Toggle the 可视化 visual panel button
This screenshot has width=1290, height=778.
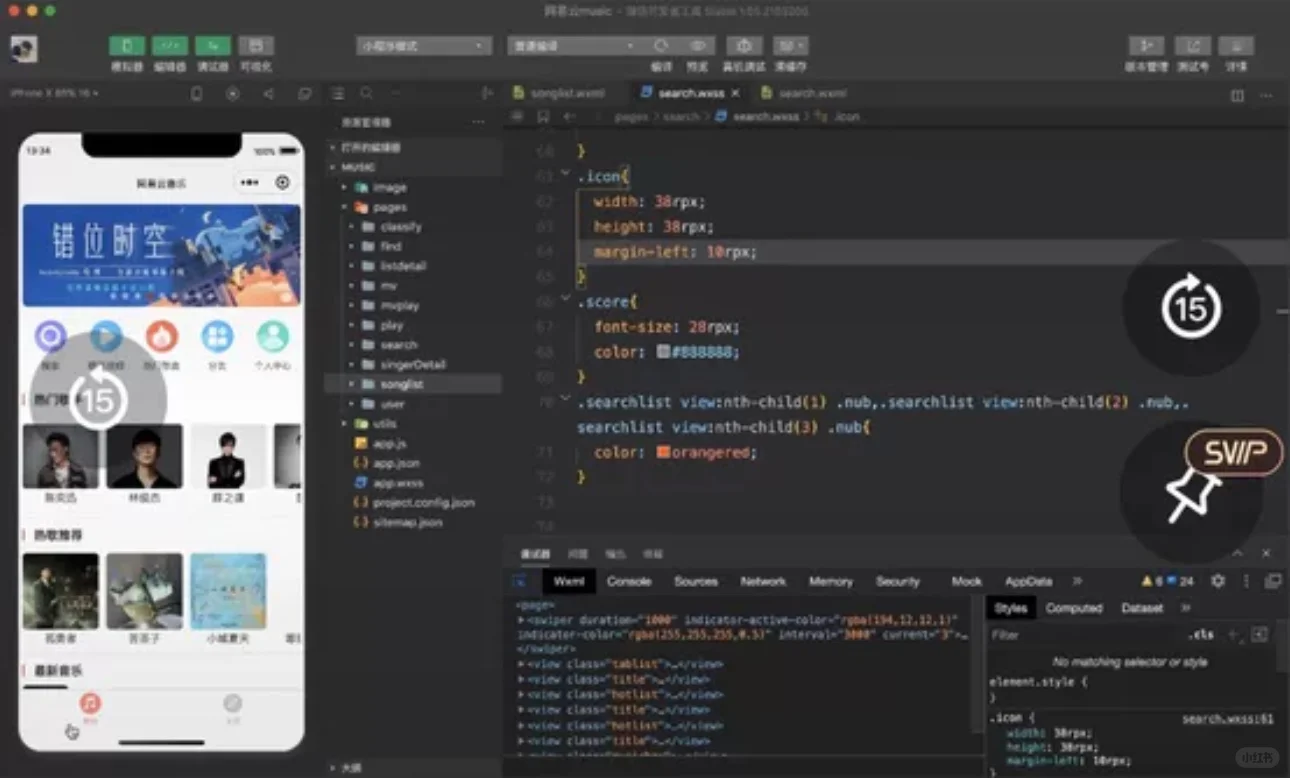(256, 46)
